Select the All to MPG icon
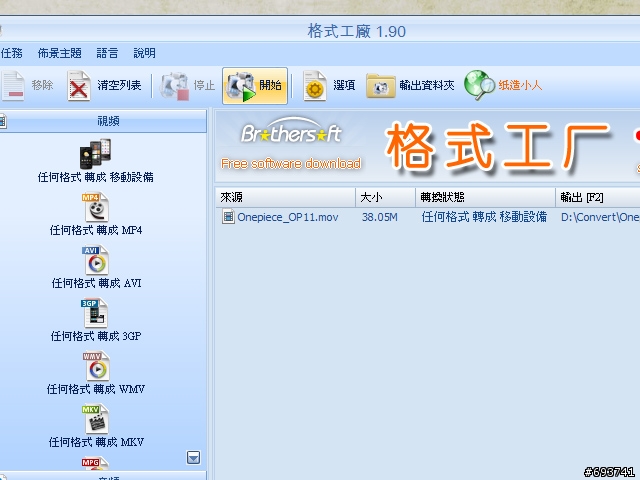640x480 pixels. (x=95, y=464)
